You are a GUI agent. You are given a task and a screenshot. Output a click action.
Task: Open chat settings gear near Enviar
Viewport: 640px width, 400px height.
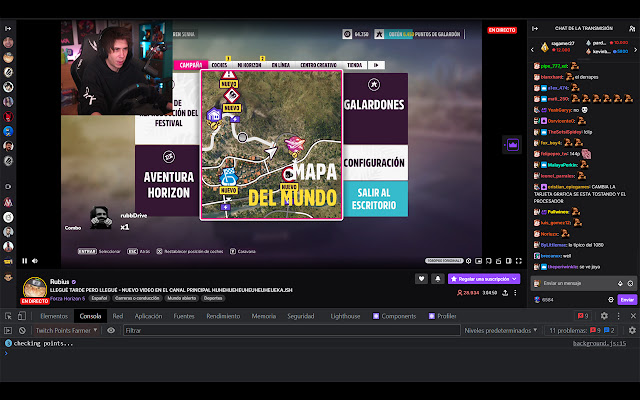click(x=611, y=300)
